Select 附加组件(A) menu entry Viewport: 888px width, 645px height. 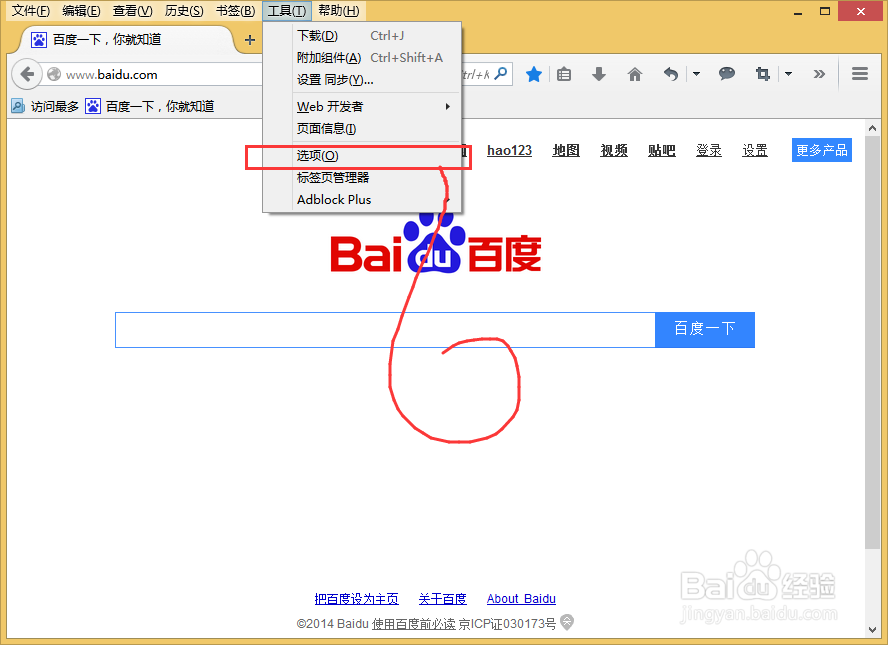[x=362, y=58]
